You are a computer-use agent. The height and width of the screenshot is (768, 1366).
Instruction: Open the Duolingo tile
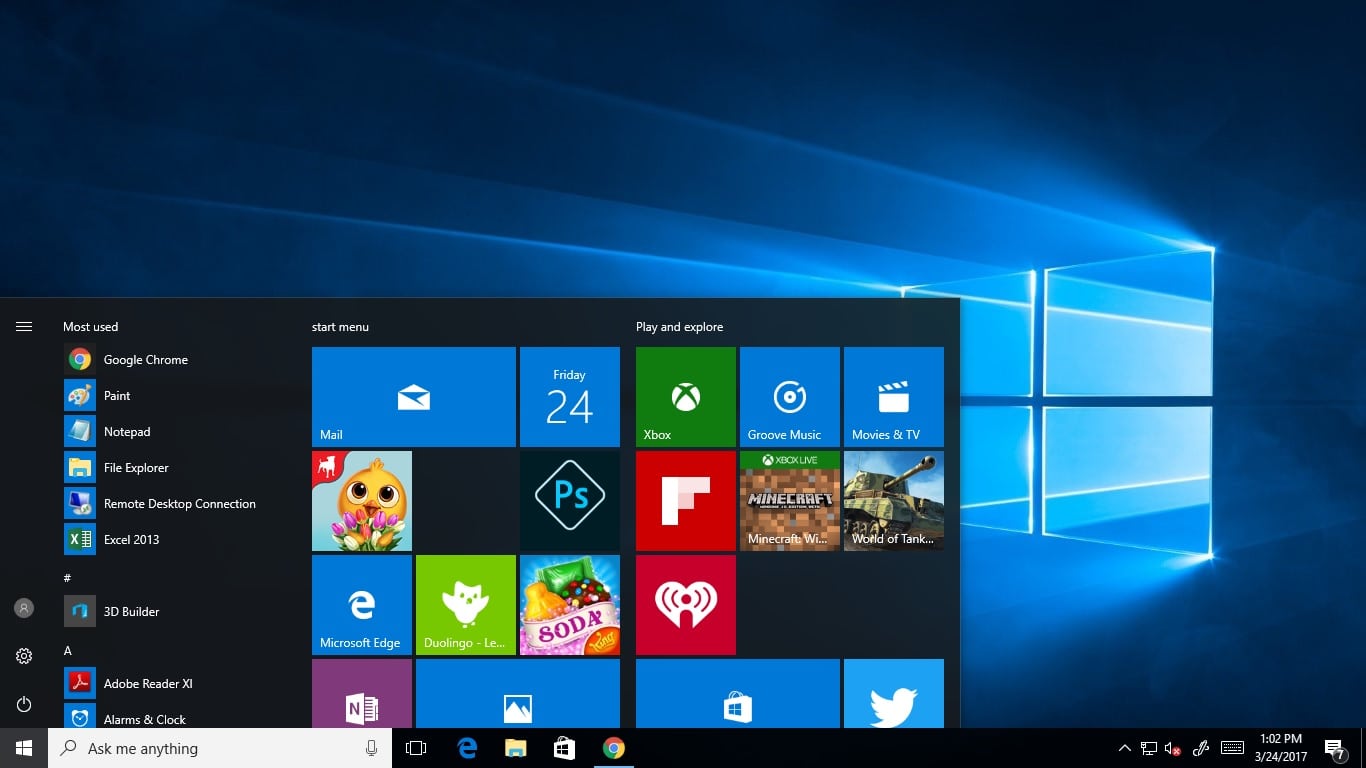click(466, 605)
